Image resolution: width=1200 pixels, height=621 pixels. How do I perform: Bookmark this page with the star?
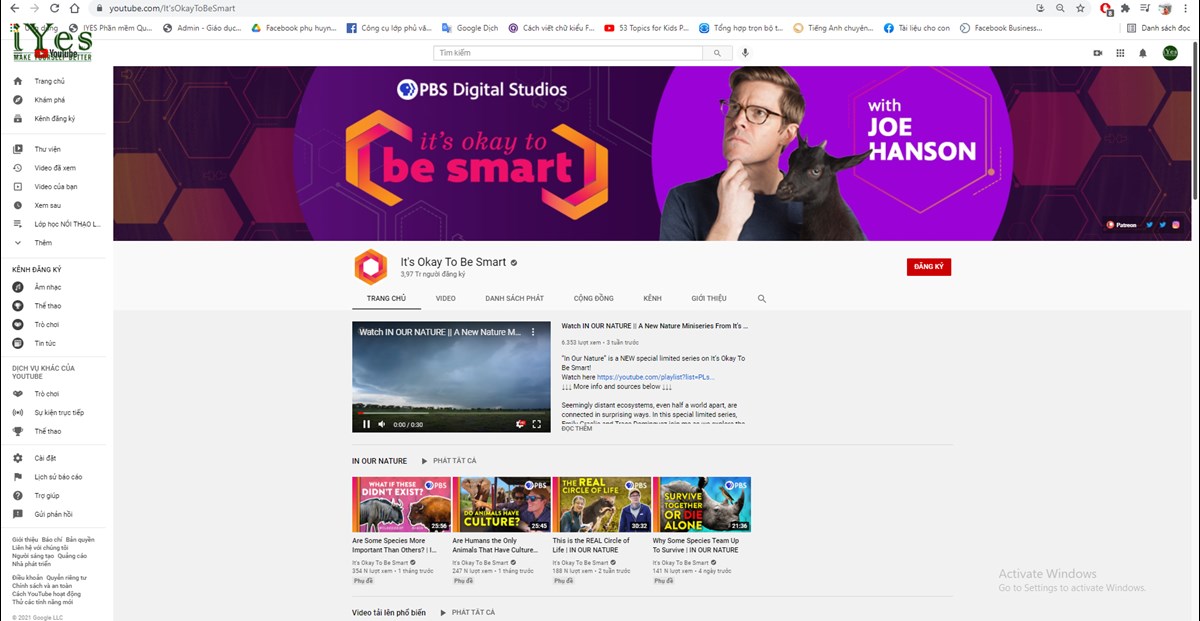click(x=1081, y=8)
